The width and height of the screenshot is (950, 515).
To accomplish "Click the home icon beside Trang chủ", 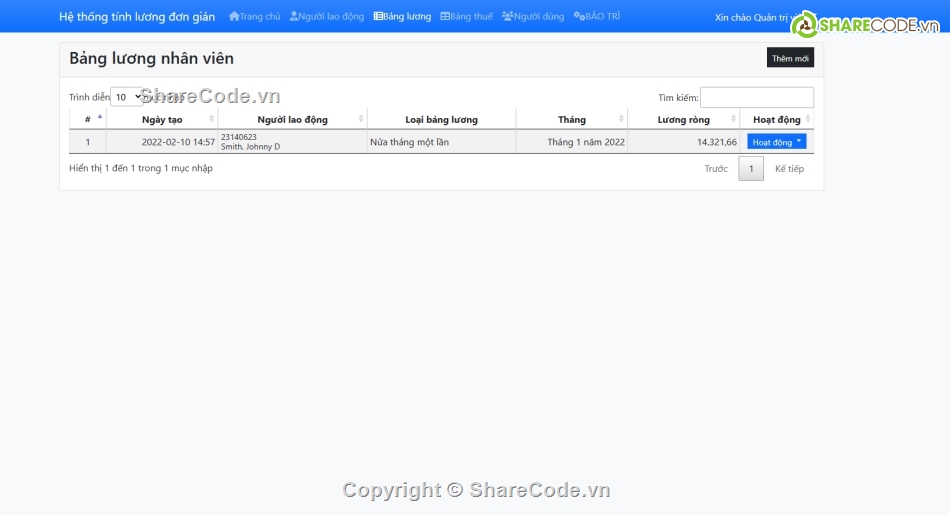I will click(x=234, y=17).
